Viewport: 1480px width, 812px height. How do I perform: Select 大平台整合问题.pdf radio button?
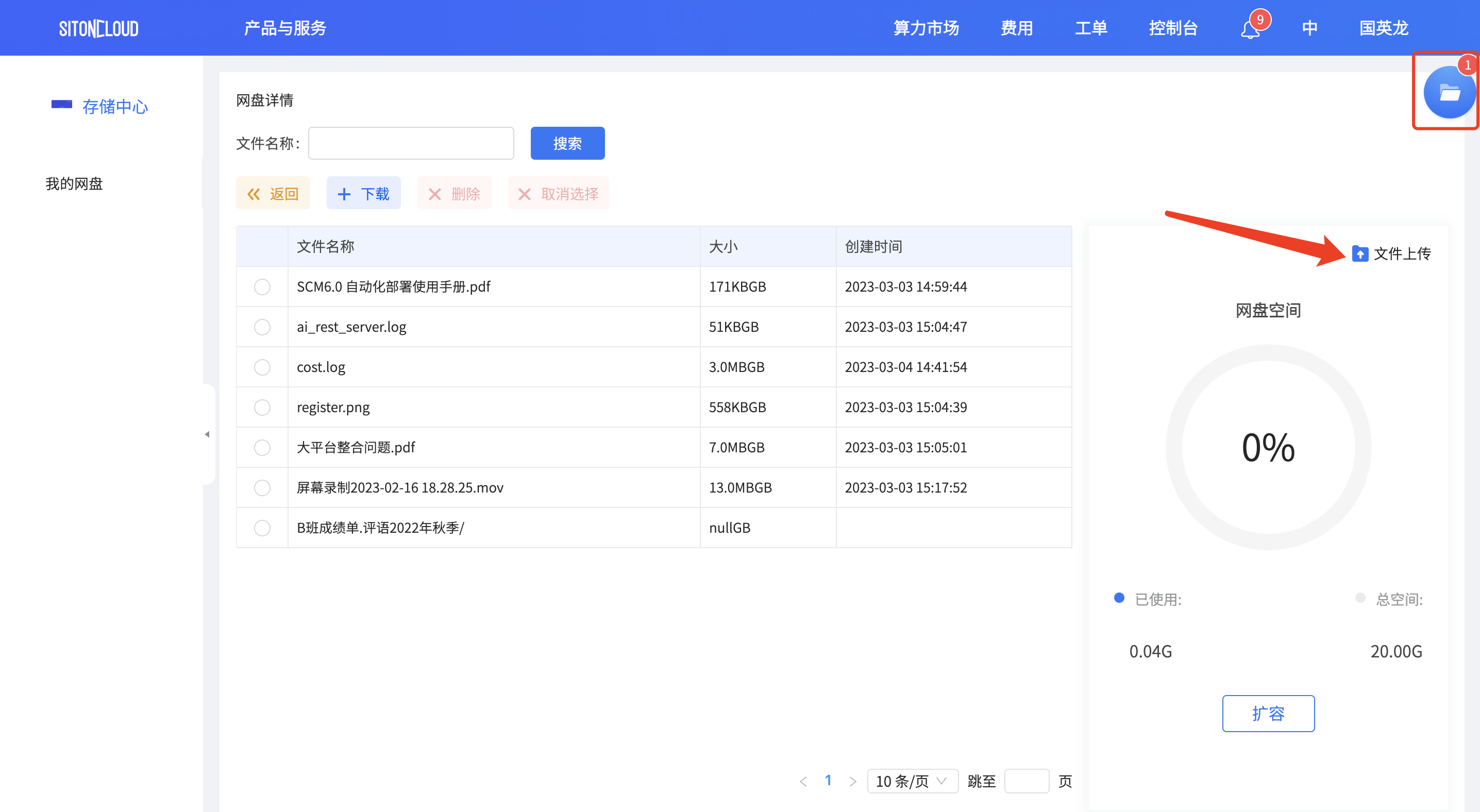262,447
